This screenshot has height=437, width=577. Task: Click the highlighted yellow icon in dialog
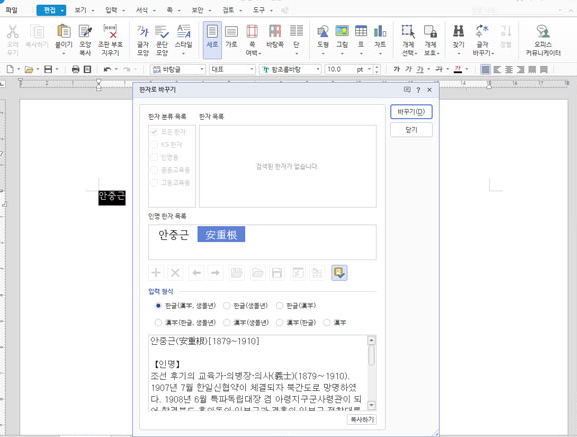(x=339, y=273)
